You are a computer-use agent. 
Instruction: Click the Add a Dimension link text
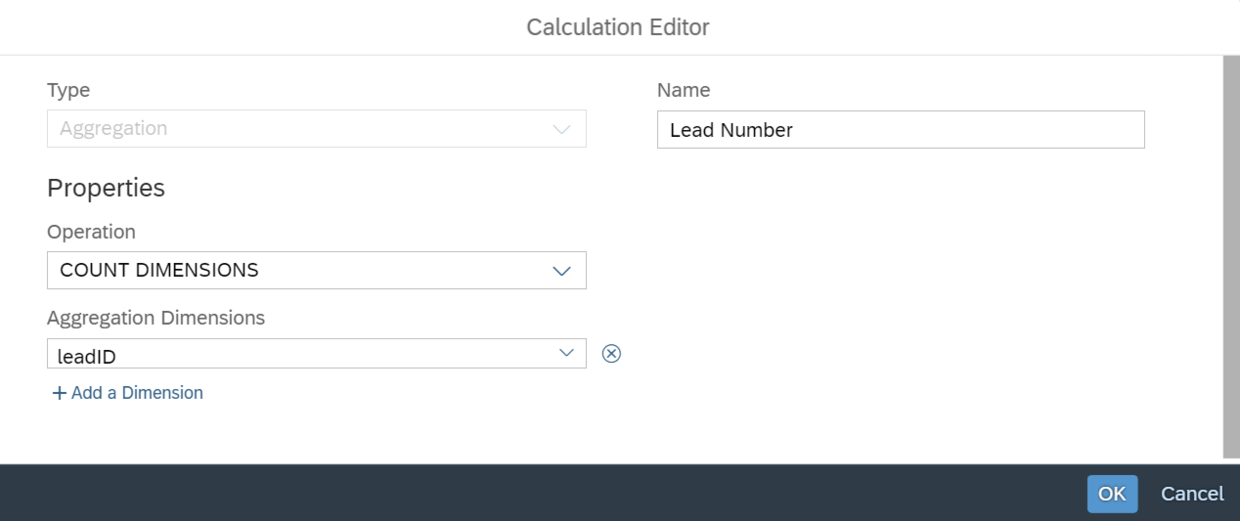[137, 393]
